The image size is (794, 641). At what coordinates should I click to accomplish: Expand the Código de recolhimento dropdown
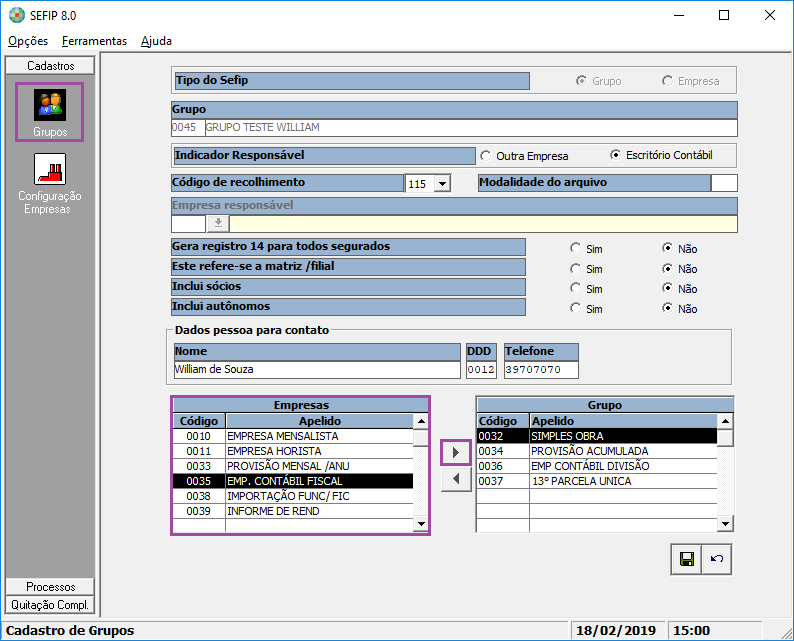coord(442,183)
